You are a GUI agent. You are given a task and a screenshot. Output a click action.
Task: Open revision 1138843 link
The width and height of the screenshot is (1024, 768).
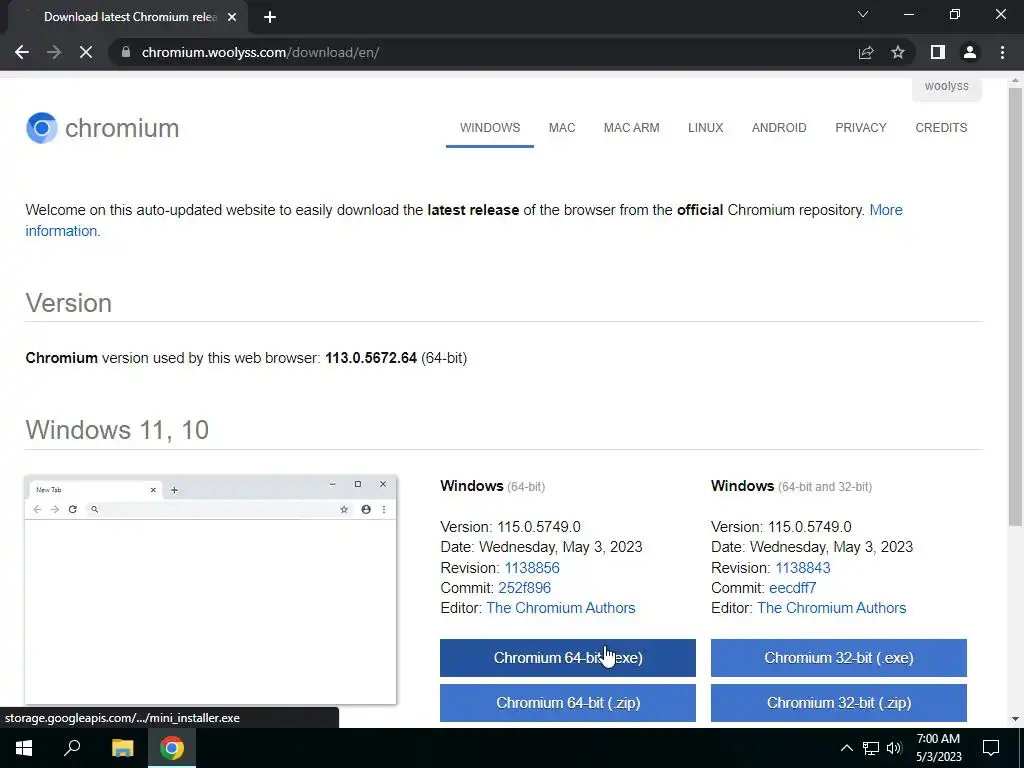point(803,568)
